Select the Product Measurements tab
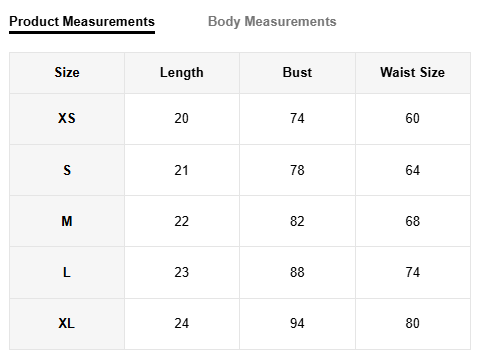483x361 pixels. [x=82, y=22]
